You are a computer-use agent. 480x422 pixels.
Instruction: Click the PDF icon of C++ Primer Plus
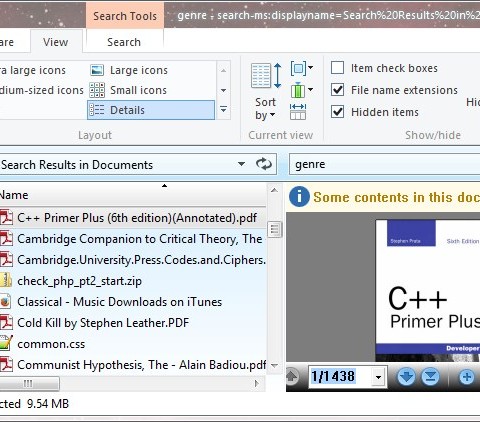pyautogui.click(x=6, y=218)
